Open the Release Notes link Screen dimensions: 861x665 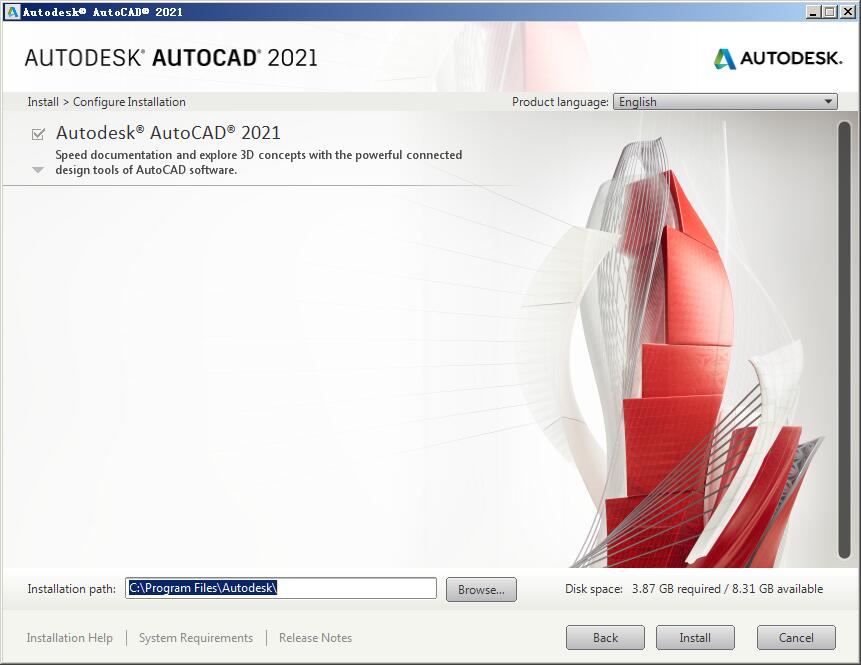point(315,638)
